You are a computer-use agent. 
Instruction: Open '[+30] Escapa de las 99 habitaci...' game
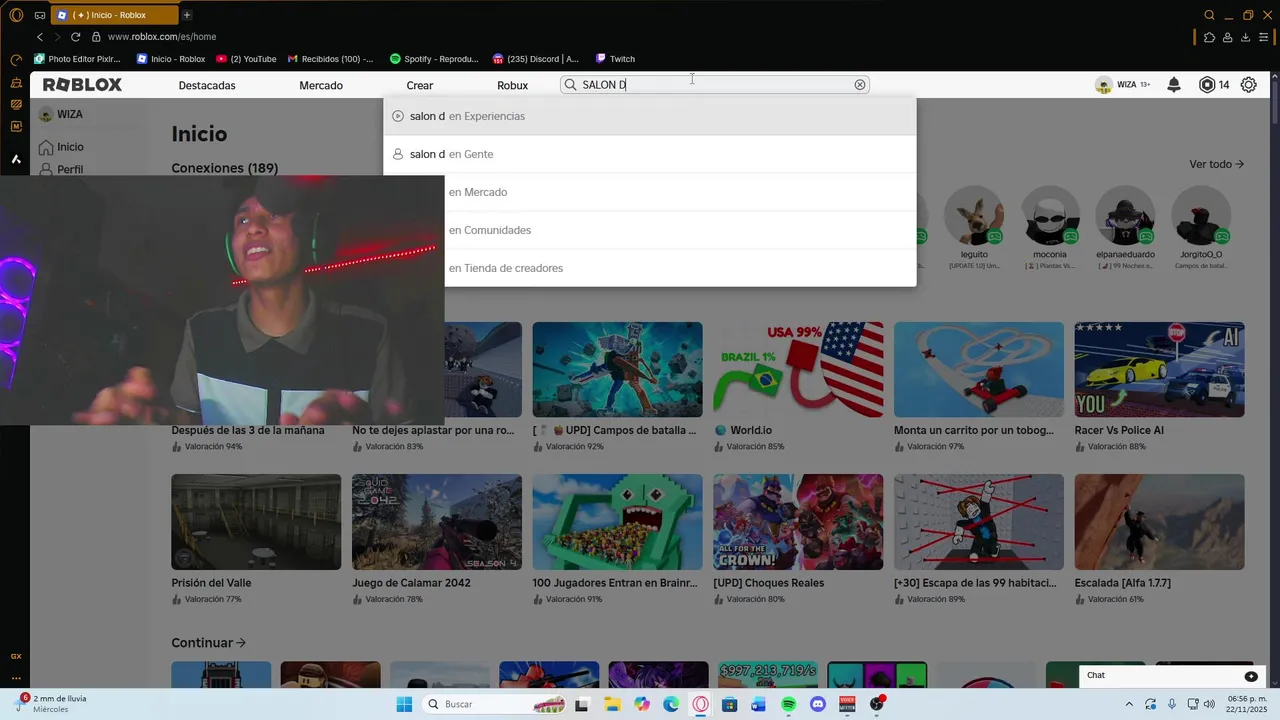pyautogui.click(x=979, y=522)
